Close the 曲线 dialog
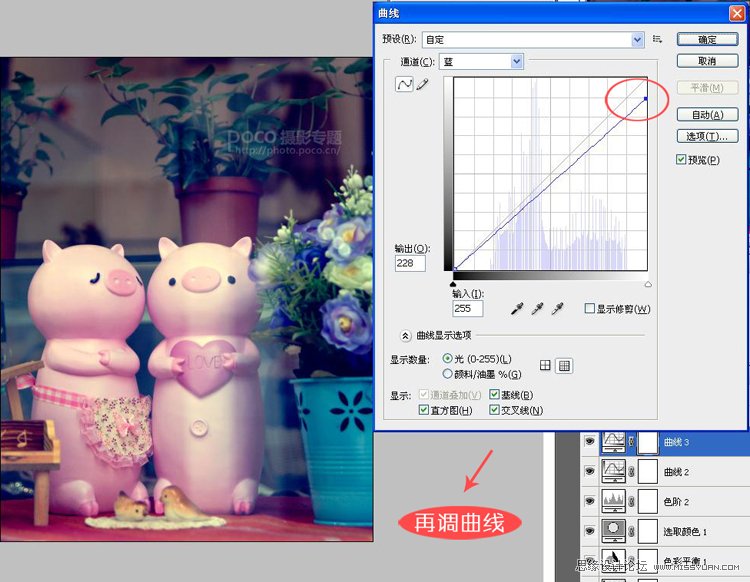750x582 pixels. pos(737,13)
